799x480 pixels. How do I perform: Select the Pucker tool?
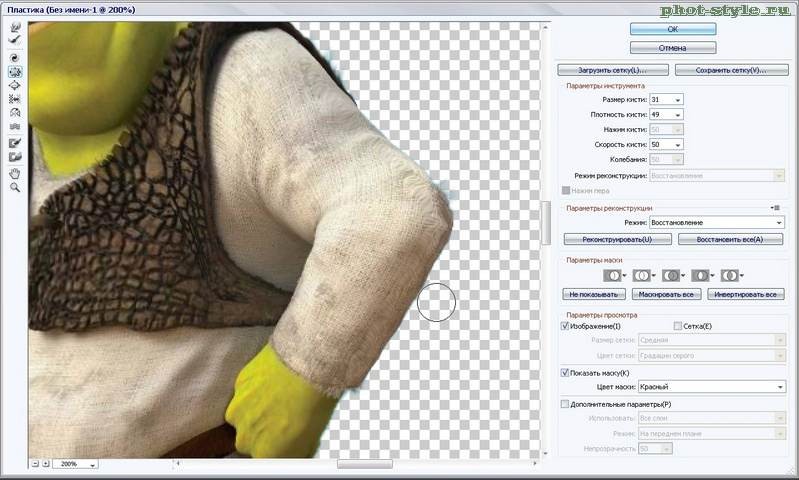pyautogui.click(x=15, y=72)
